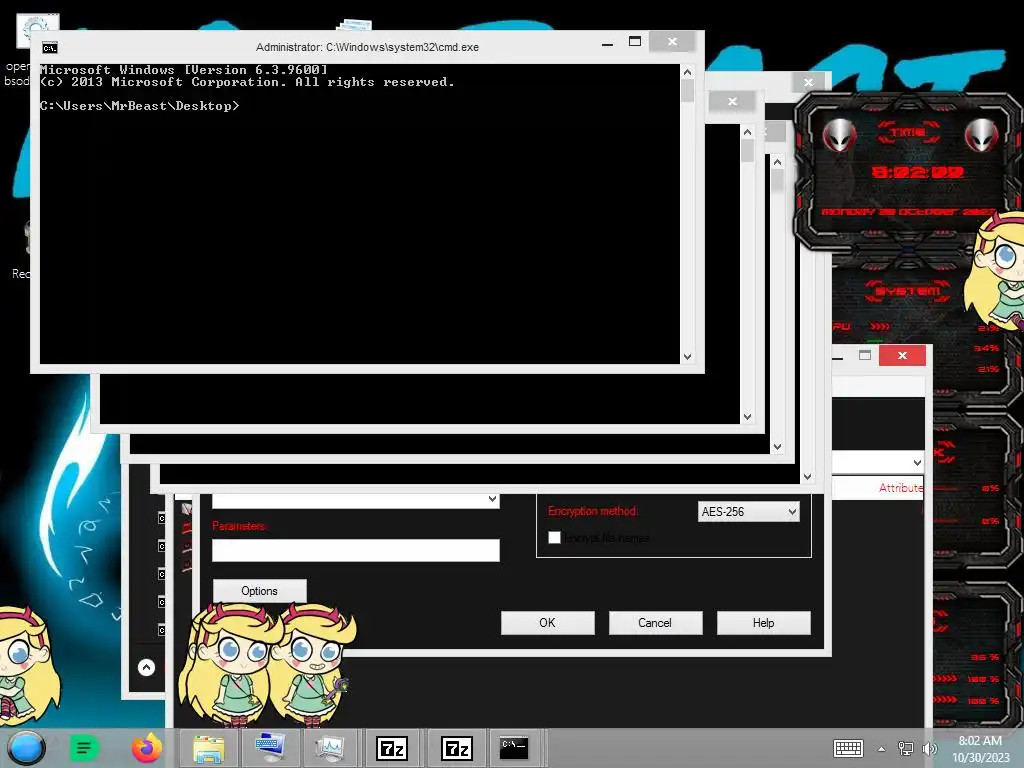This screenshot has width=1024, height=768.
Task: Open Firefox from the taskbar
Action: (x=147, y=748)
